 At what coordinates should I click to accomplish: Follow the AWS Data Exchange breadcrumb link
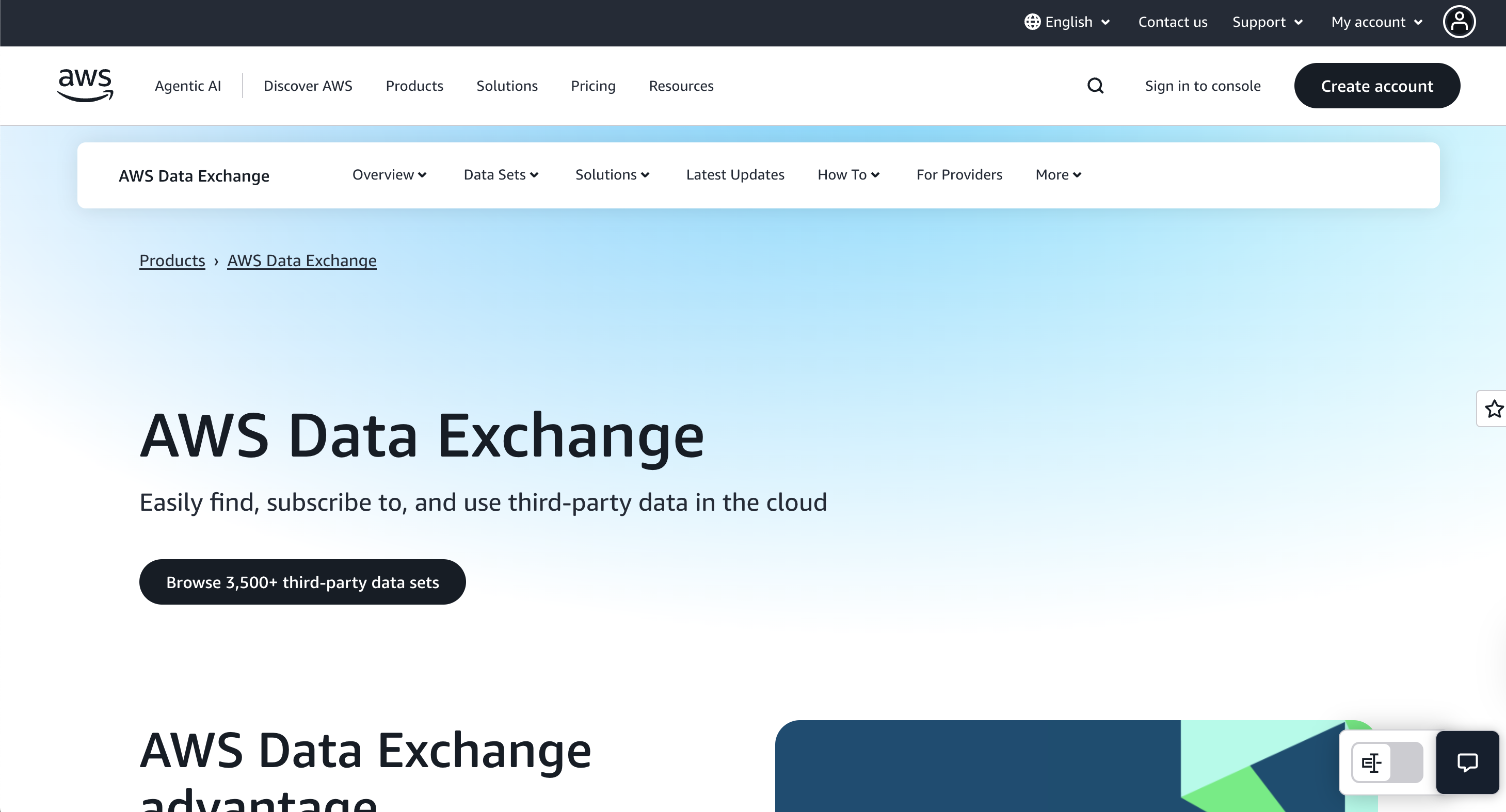click(x=302, y=261)
